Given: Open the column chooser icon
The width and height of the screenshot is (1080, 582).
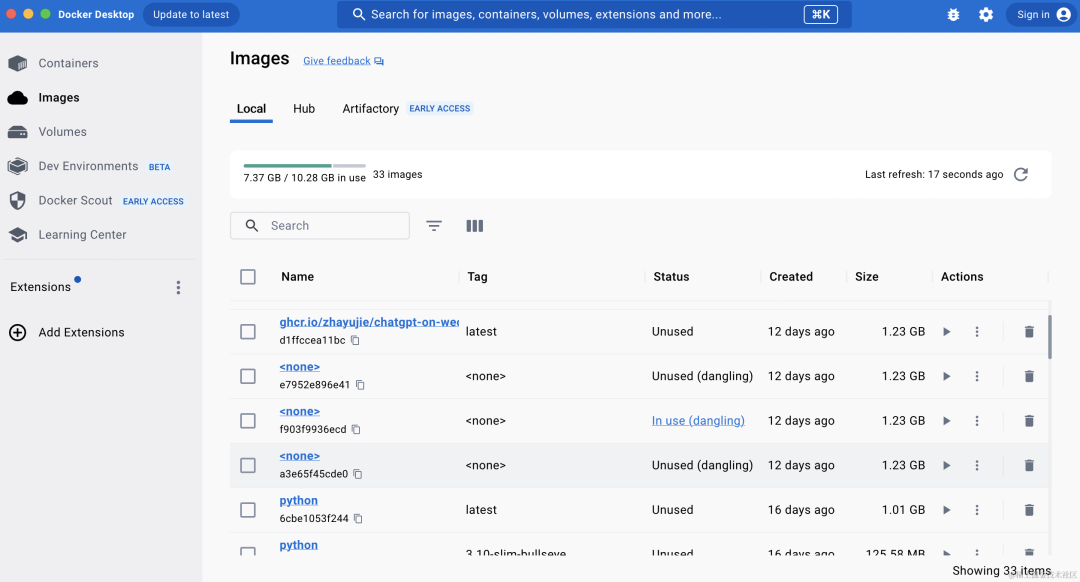Looking at the screenshot, I should 475,226.
